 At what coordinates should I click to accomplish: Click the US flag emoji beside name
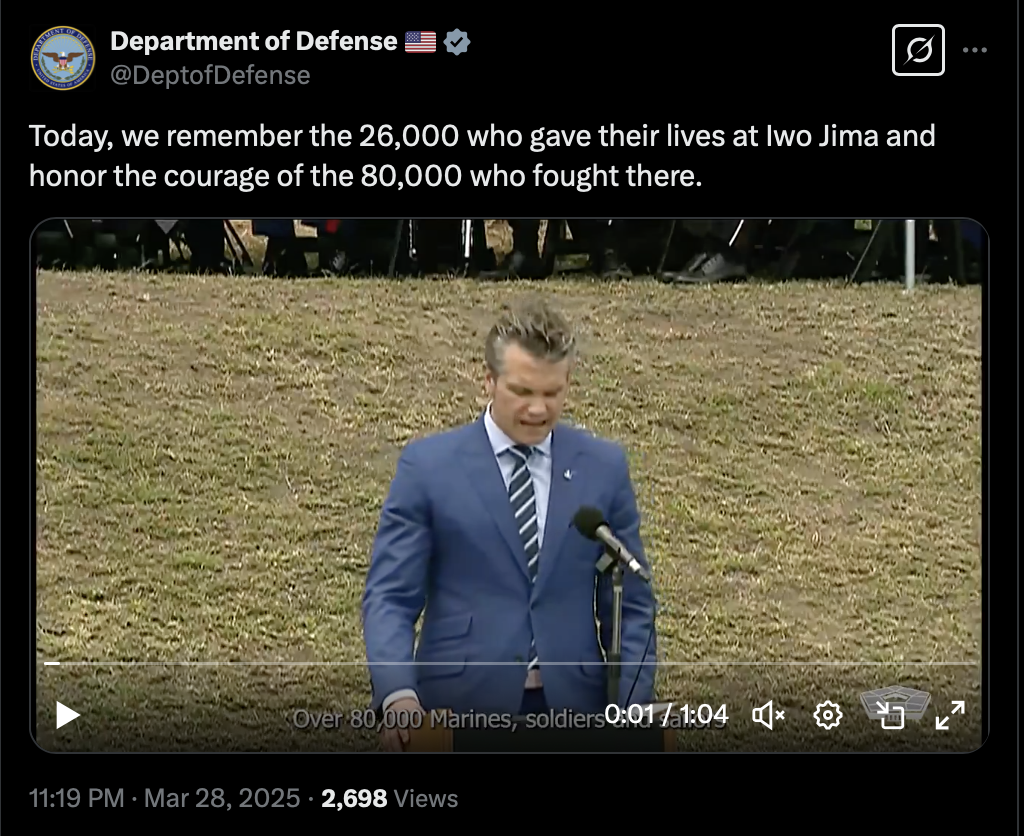[421, 42]
